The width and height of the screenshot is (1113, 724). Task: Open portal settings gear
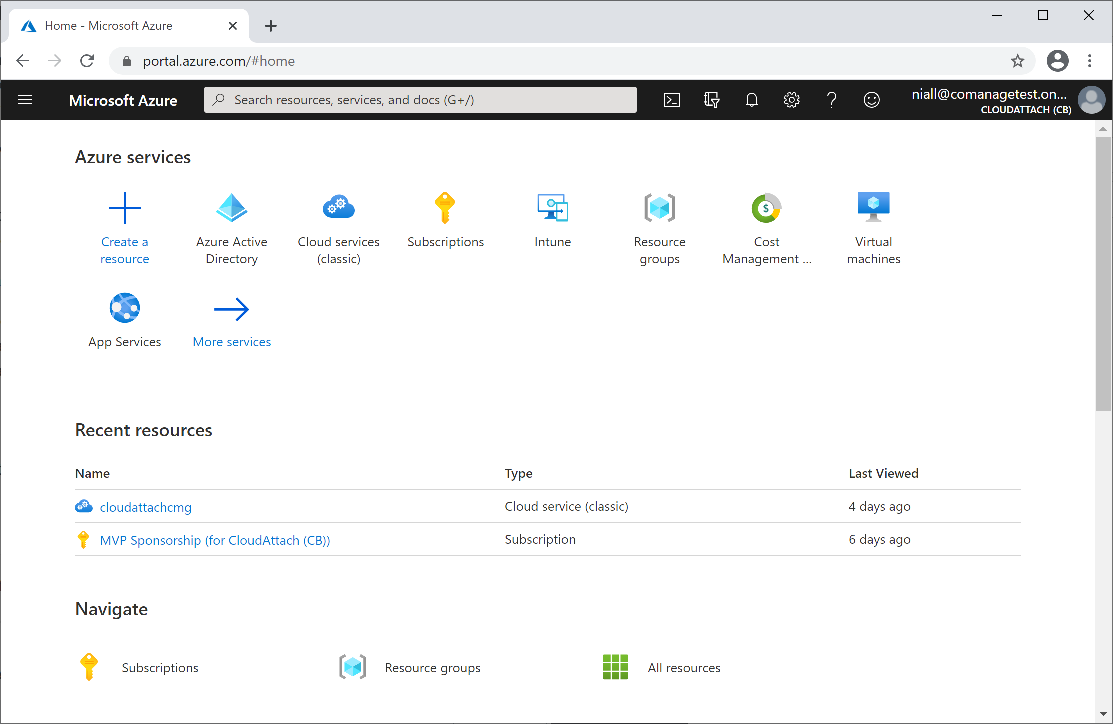pyautogui.click(x=791, y=100)
